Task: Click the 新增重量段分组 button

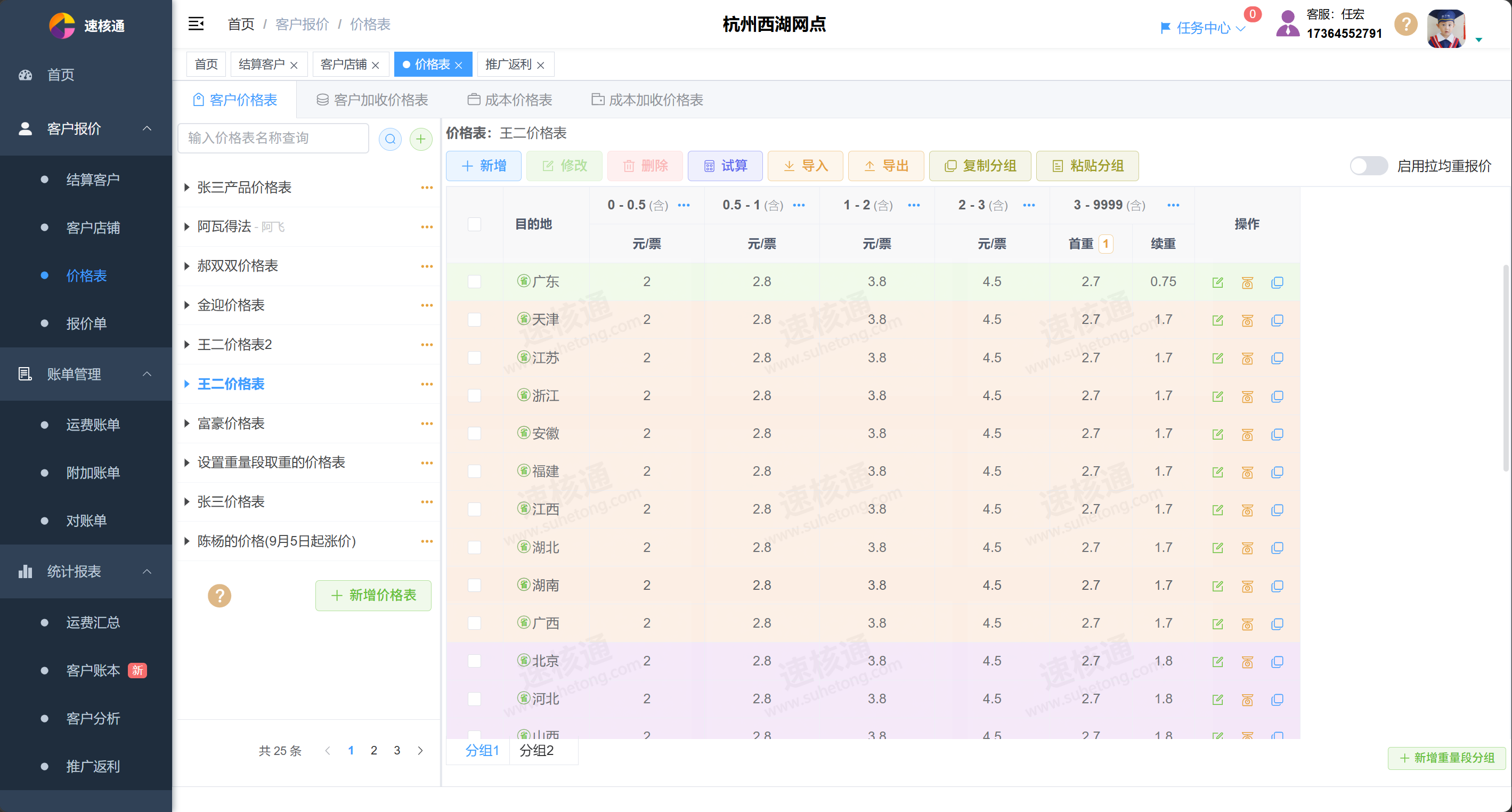Action: click(x=1447, y=758)
